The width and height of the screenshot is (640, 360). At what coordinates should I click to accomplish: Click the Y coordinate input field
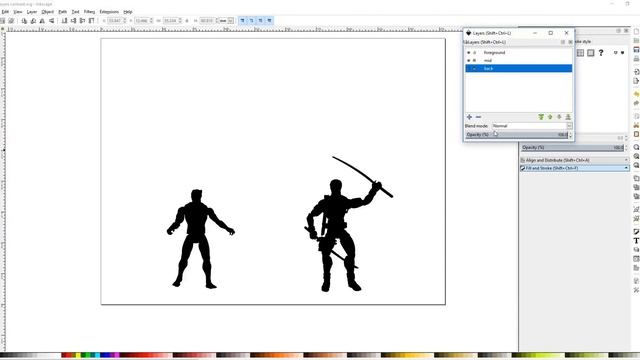click(144, 20)
